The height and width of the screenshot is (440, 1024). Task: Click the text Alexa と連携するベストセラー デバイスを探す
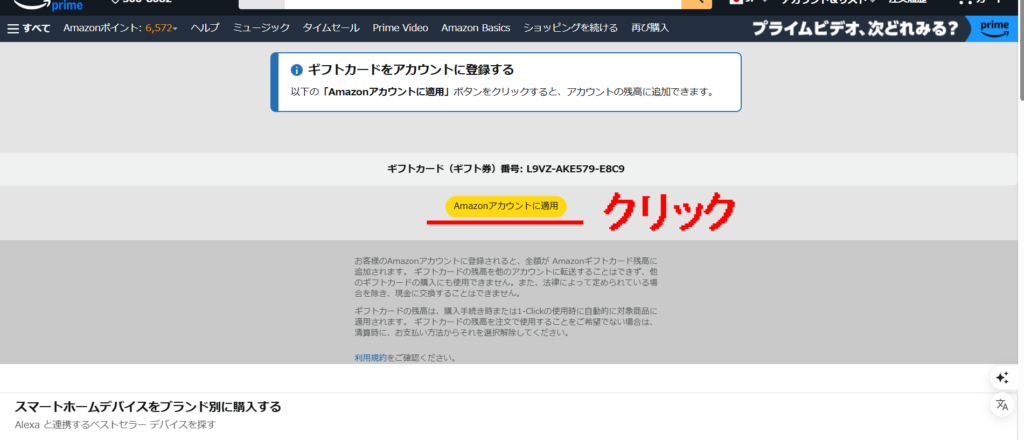click(115, 425)
